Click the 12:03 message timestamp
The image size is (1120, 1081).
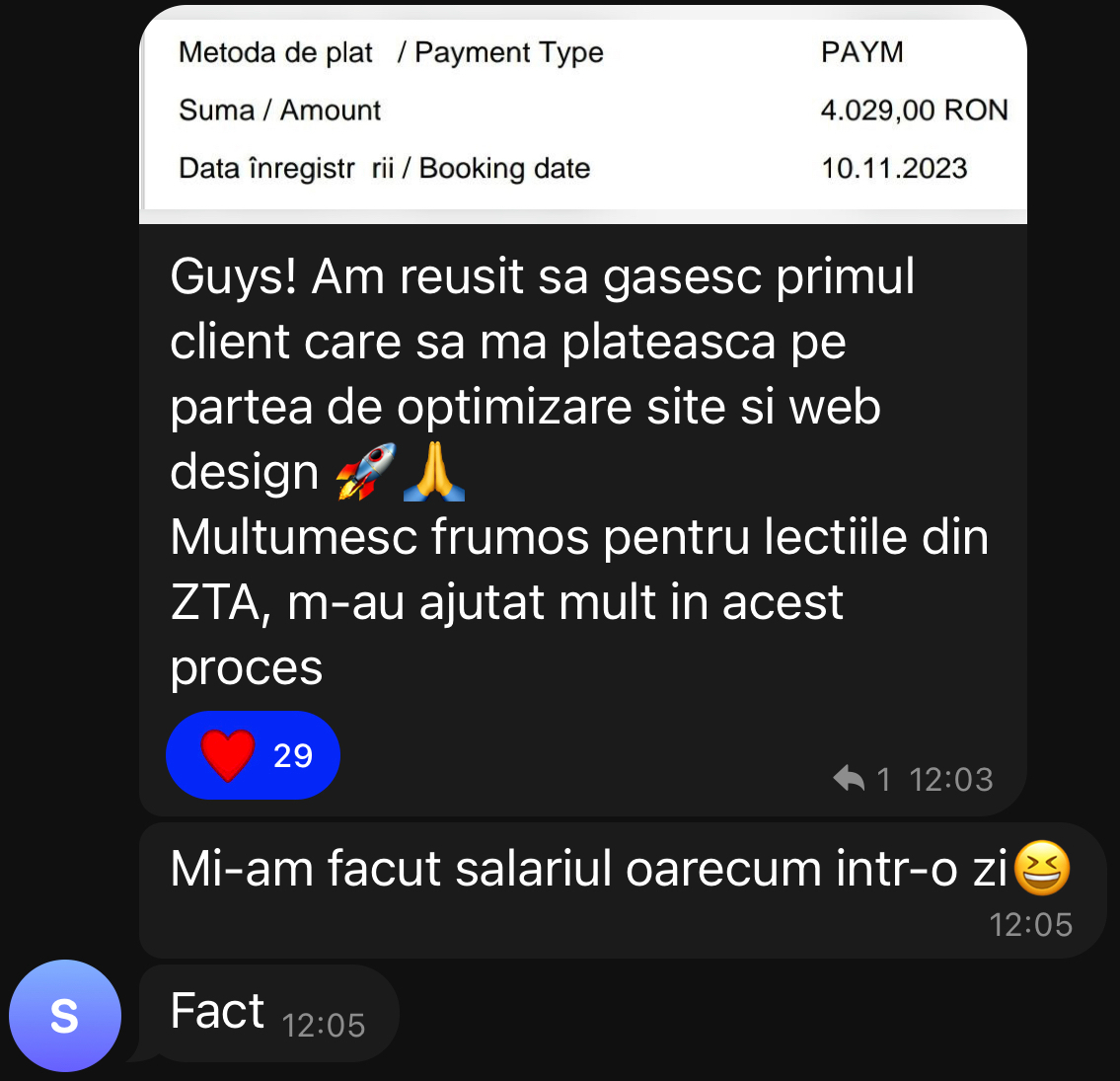(950, 780)
